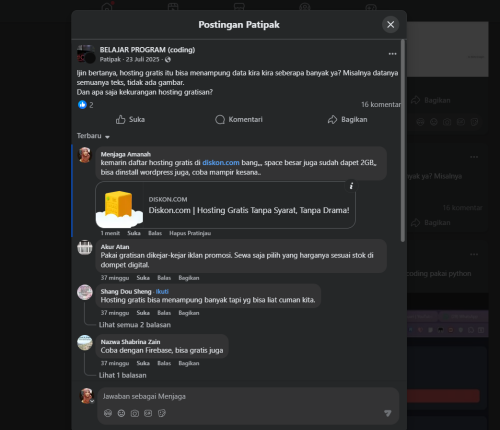The width and height of the screenshot is (500, 430).
Task: Open the Diskon.com link preview card
Action: click(x=225, y=205)
